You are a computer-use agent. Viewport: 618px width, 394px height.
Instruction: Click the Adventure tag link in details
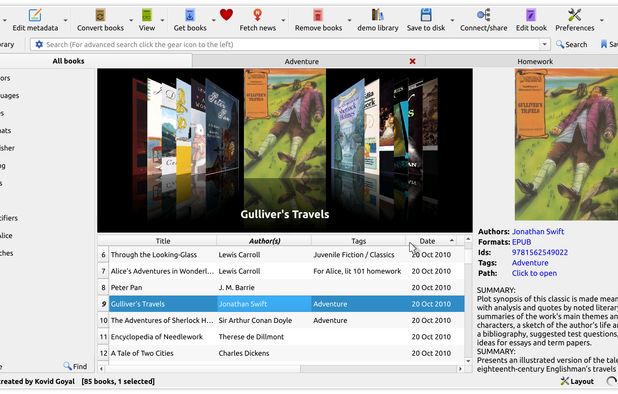point(530,263)
